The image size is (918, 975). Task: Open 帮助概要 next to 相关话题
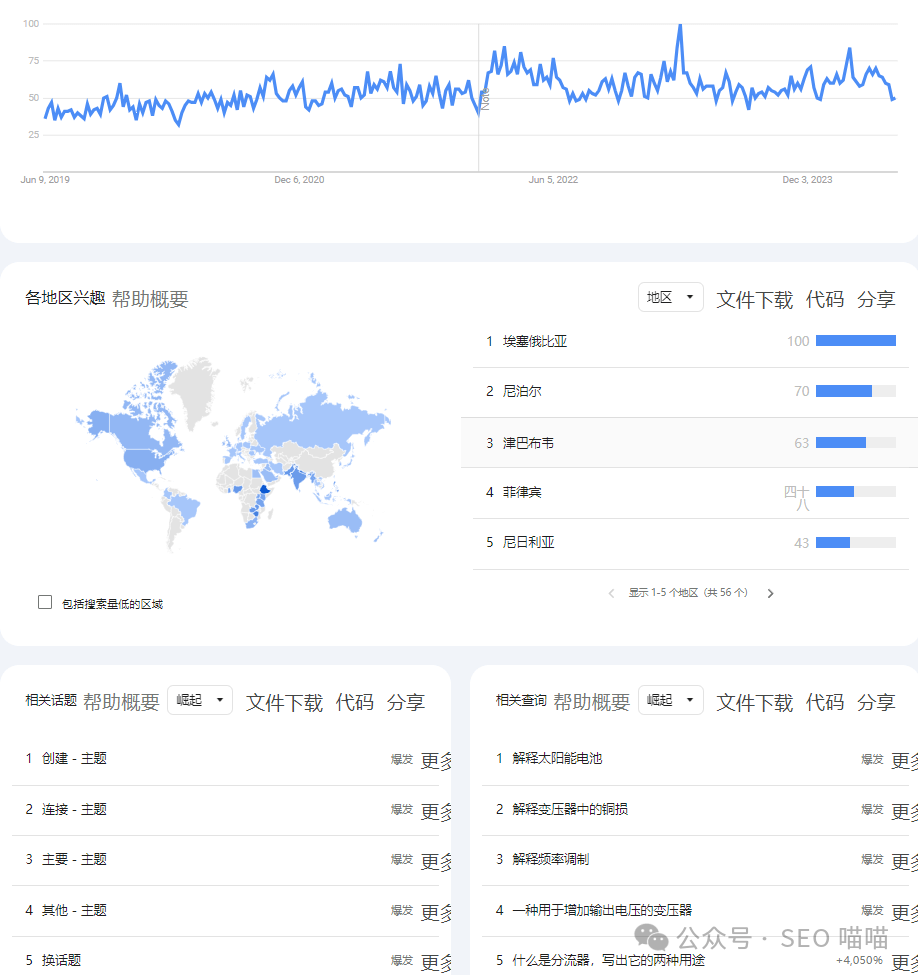click(x=121, y=702)
